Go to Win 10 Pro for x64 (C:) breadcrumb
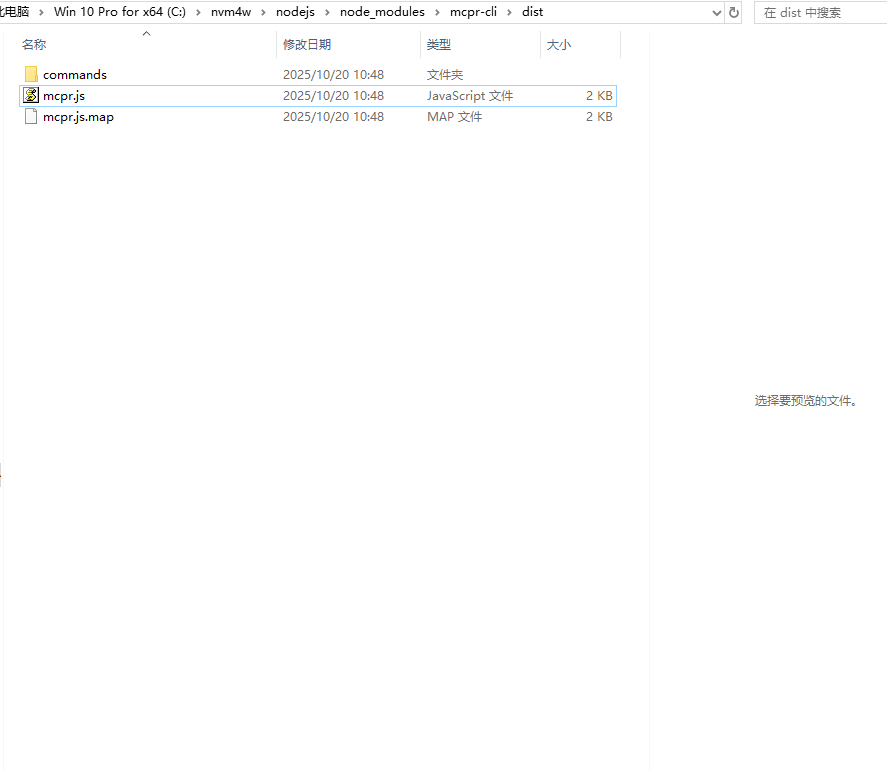 click(x=119, y=13)
